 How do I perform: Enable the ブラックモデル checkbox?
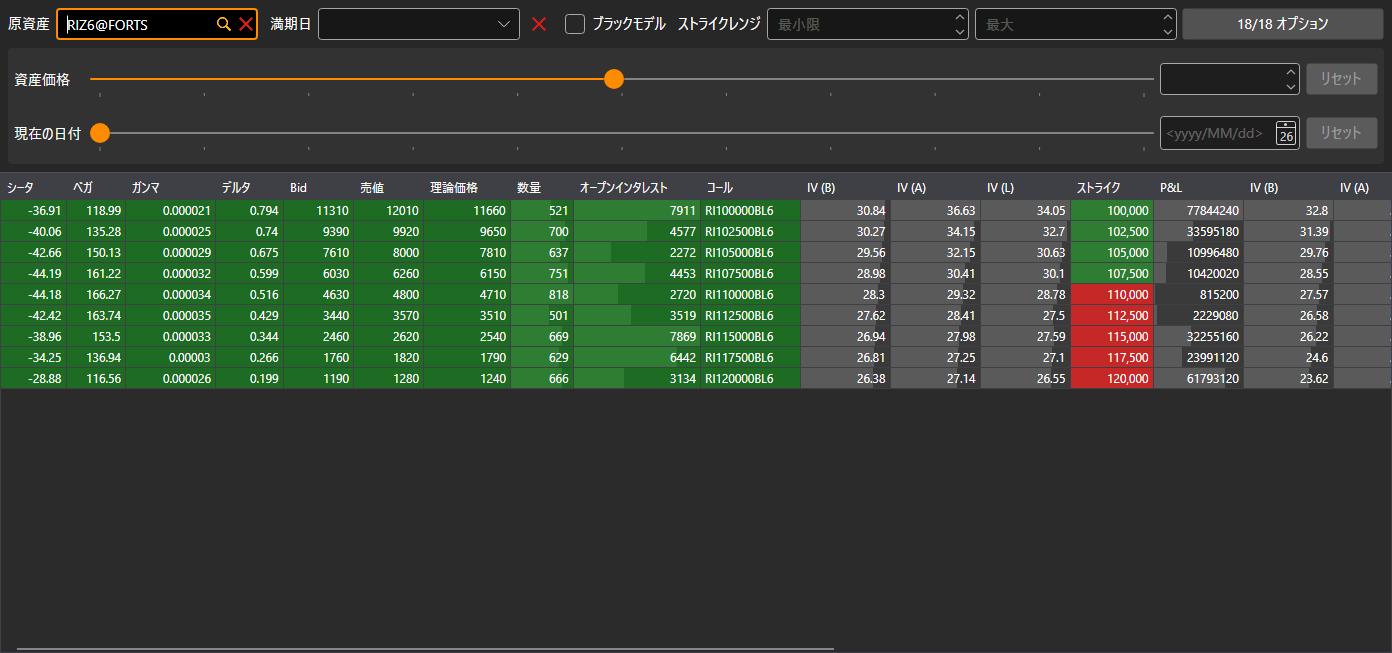point(575,24)
